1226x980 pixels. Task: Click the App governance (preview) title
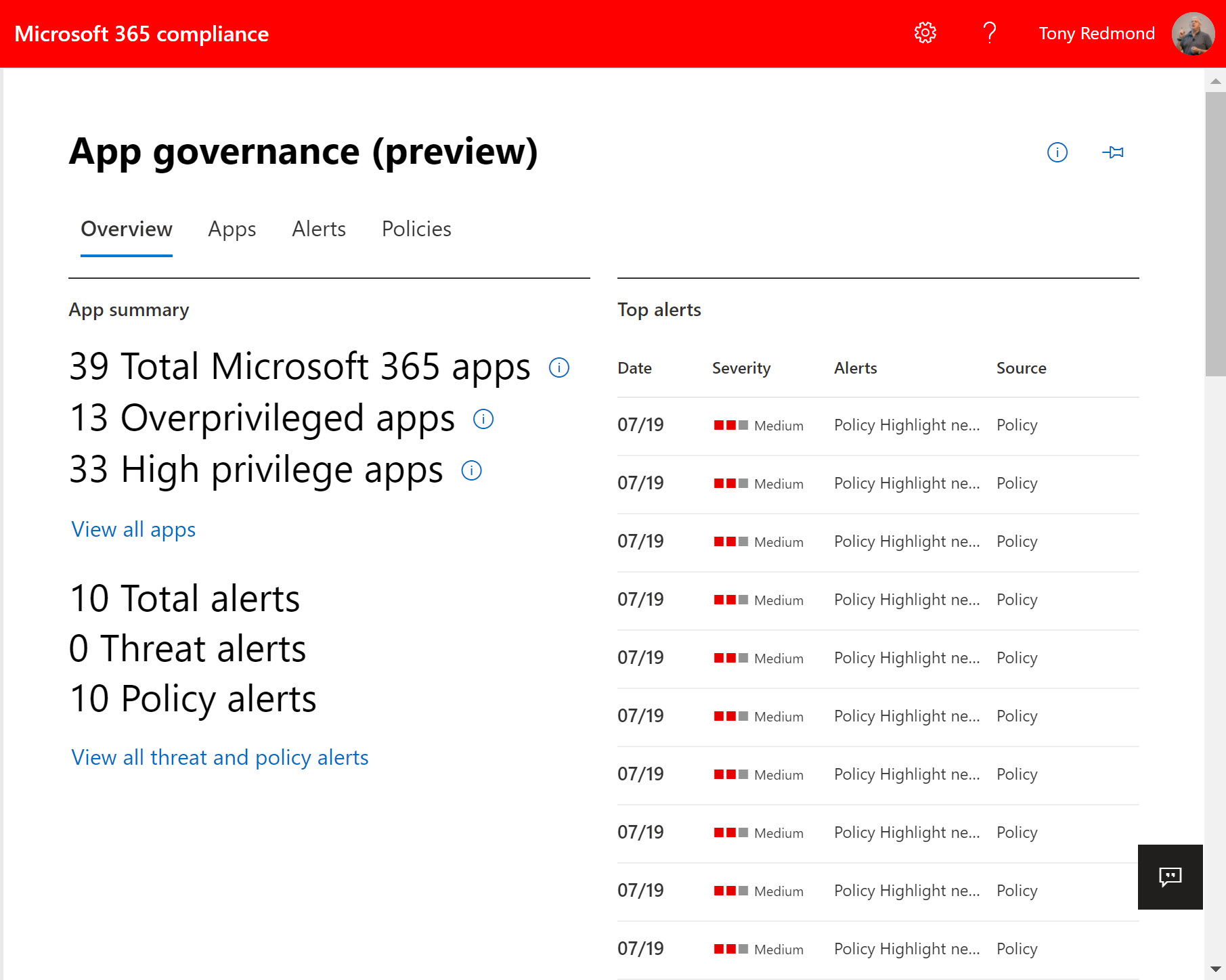coord(303,152)
